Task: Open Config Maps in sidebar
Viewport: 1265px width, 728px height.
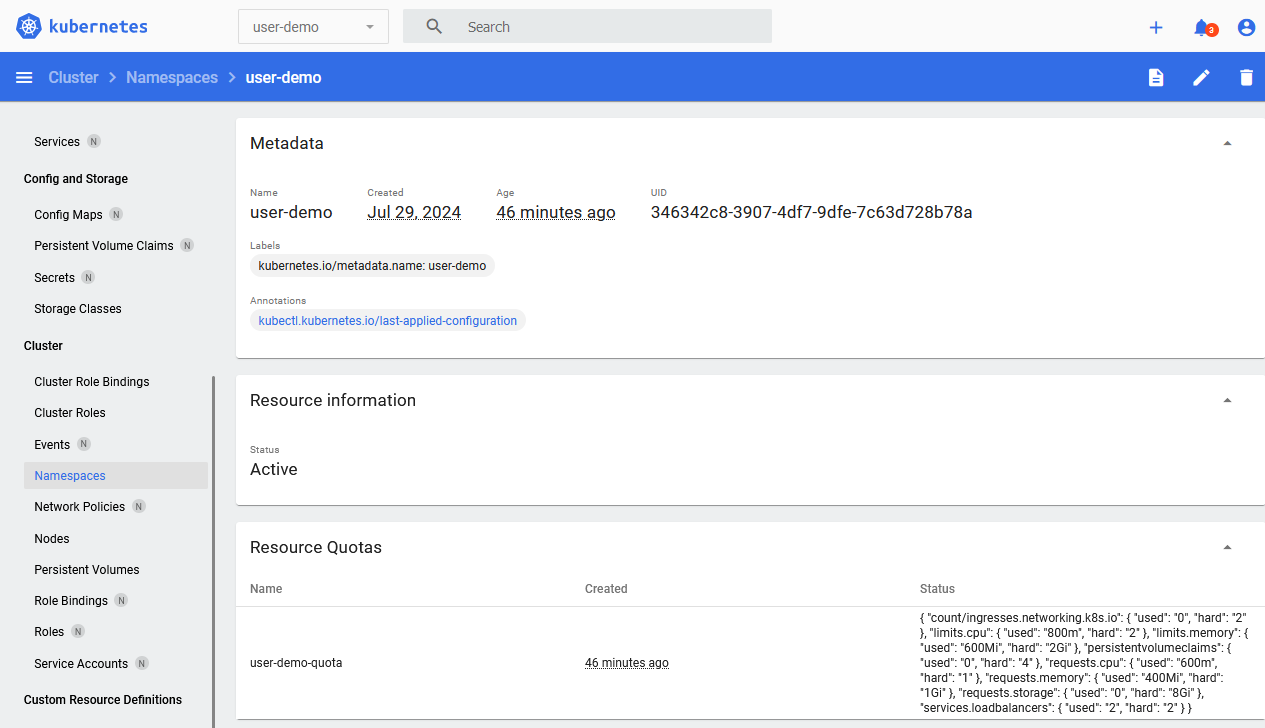Action: coord(68,215)
